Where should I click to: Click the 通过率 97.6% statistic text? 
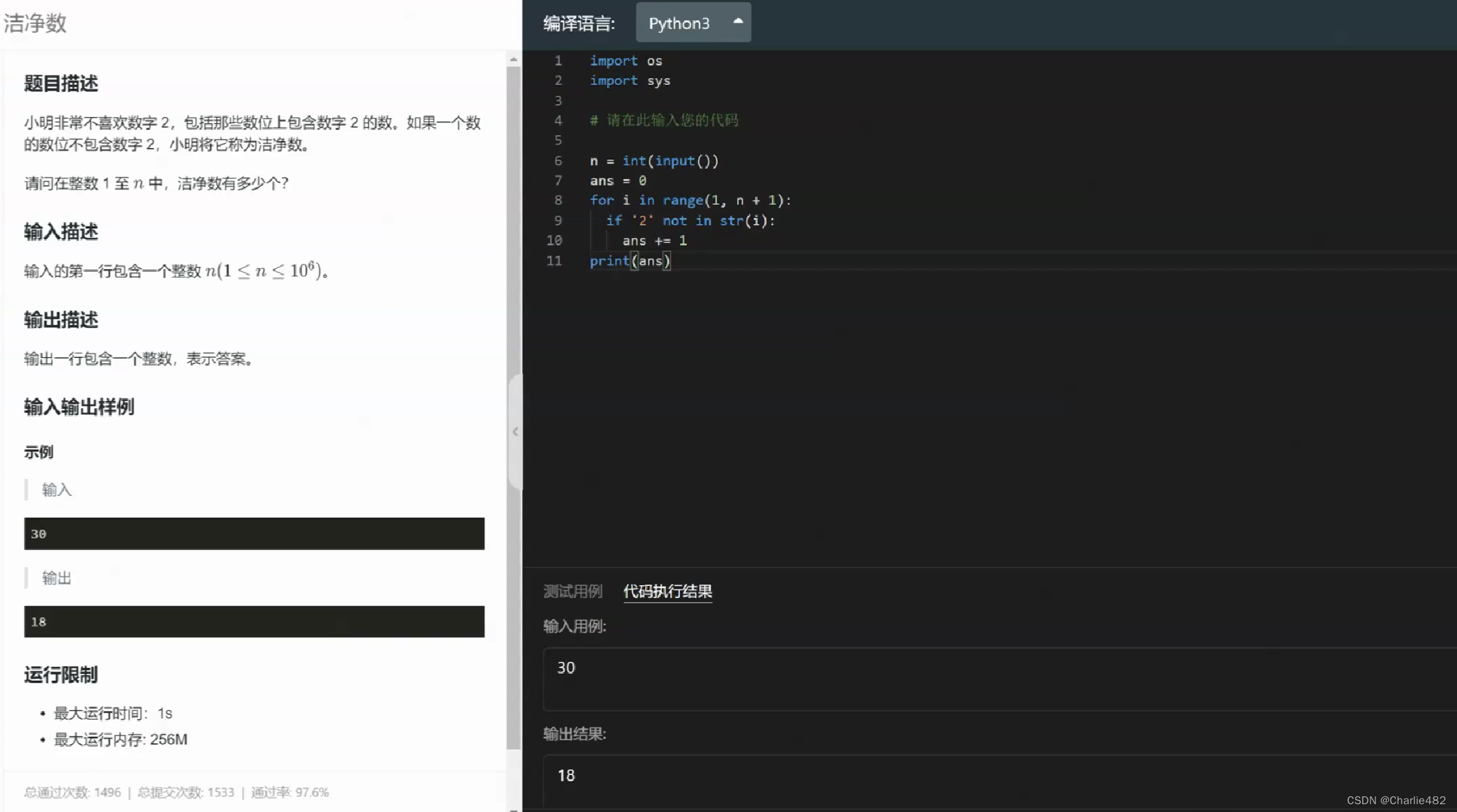[290, 792]
